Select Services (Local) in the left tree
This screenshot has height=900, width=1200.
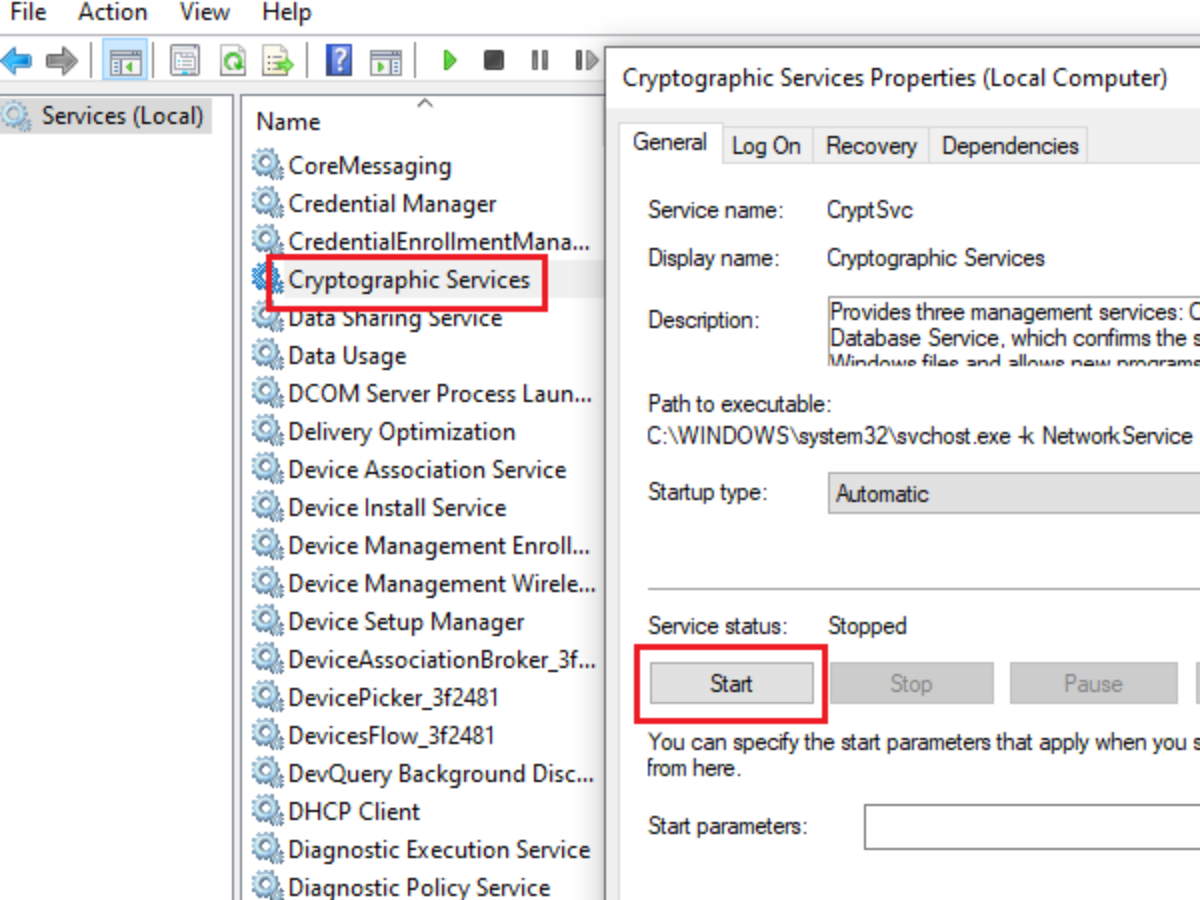coord(122,116)
